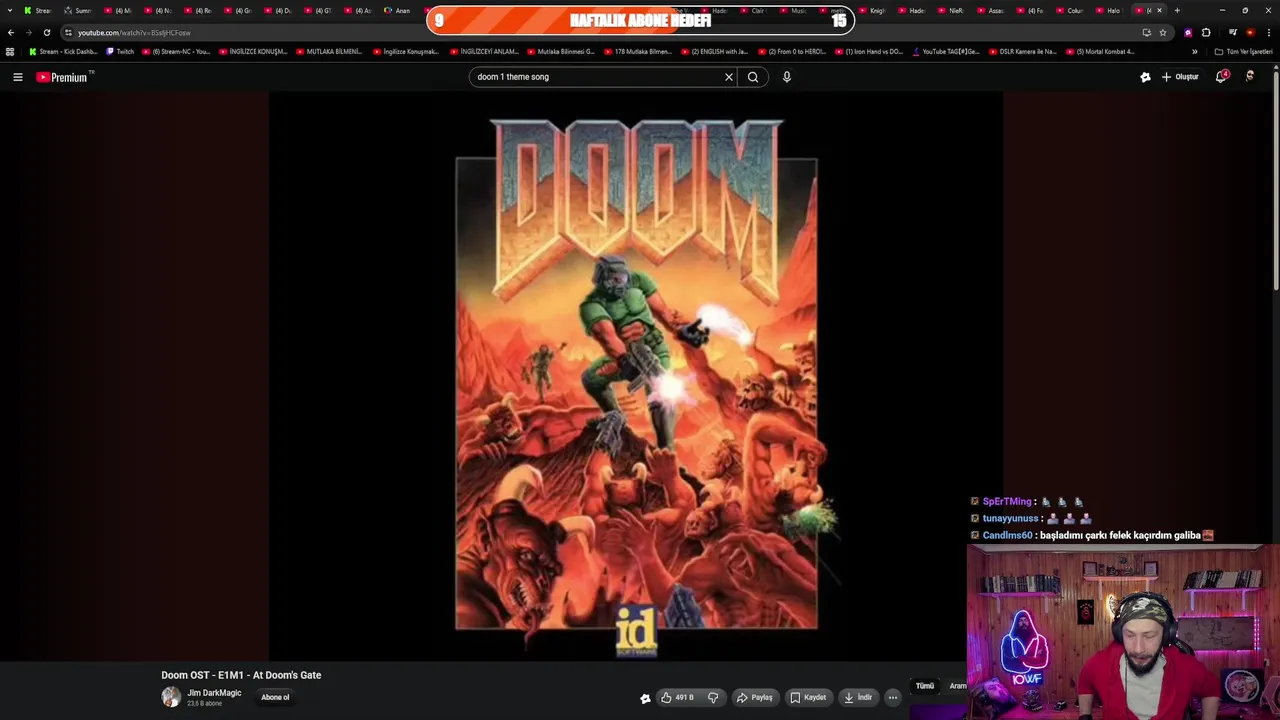Switch to the NieR YouTube tab
The width and height of the screenshot is (1280, 720).
click(x=949, y=10)
